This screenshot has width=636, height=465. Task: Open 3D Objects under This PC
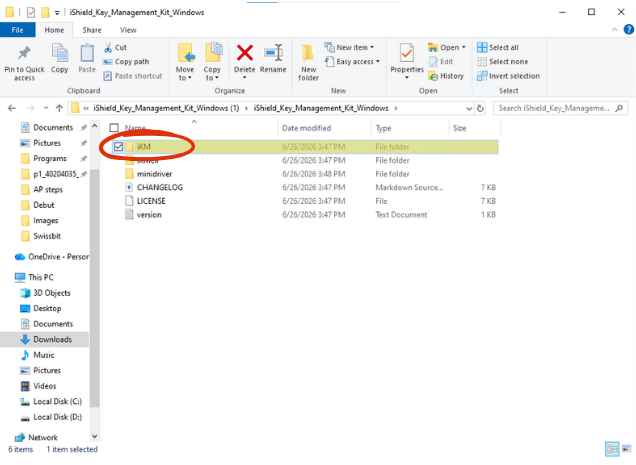pyautogui.click(x=52, y=293)
